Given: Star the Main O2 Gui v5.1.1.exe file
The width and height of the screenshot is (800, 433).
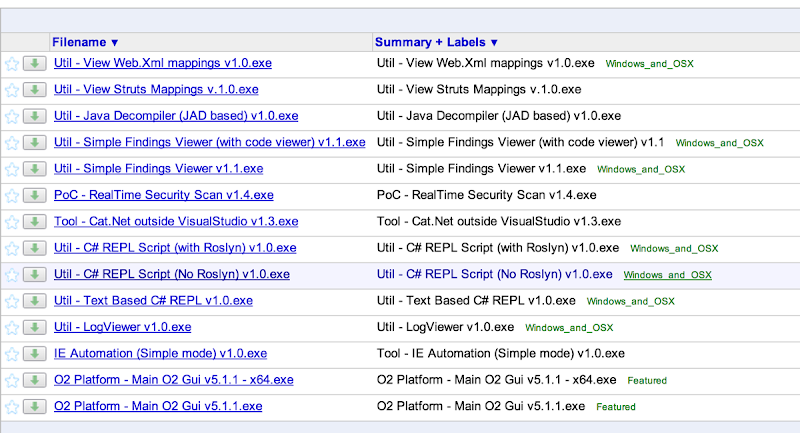Looking at the screenshot, I should click(12, 407).
